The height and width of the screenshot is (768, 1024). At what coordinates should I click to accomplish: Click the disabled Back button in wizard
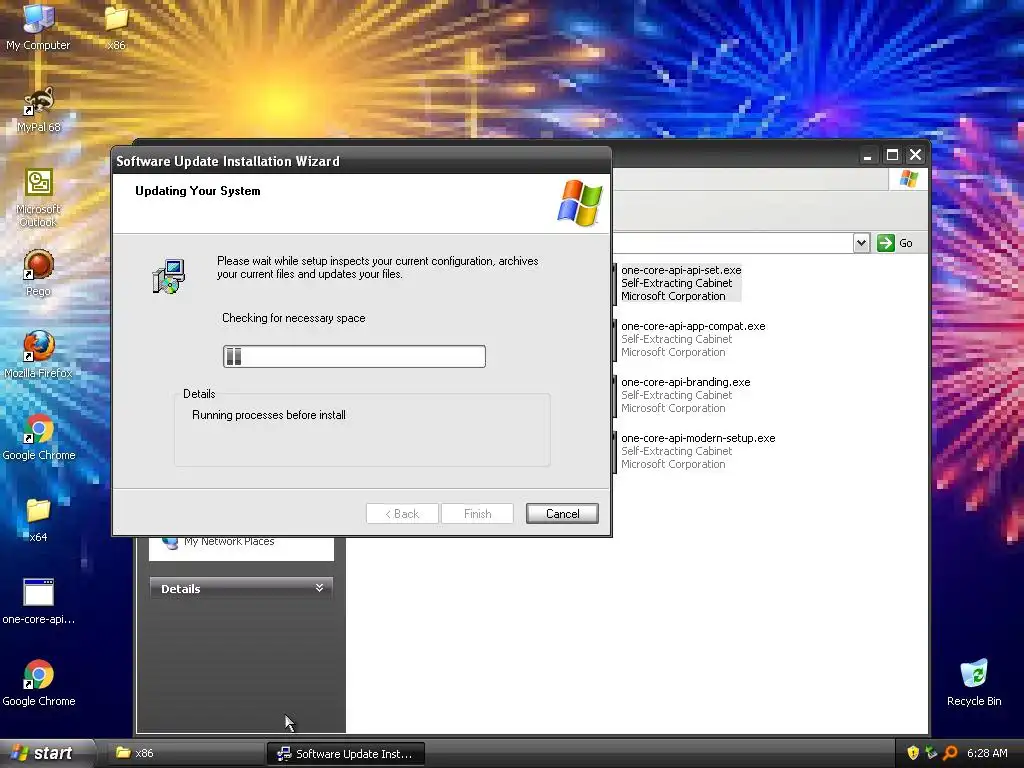[x=402, y=513]
